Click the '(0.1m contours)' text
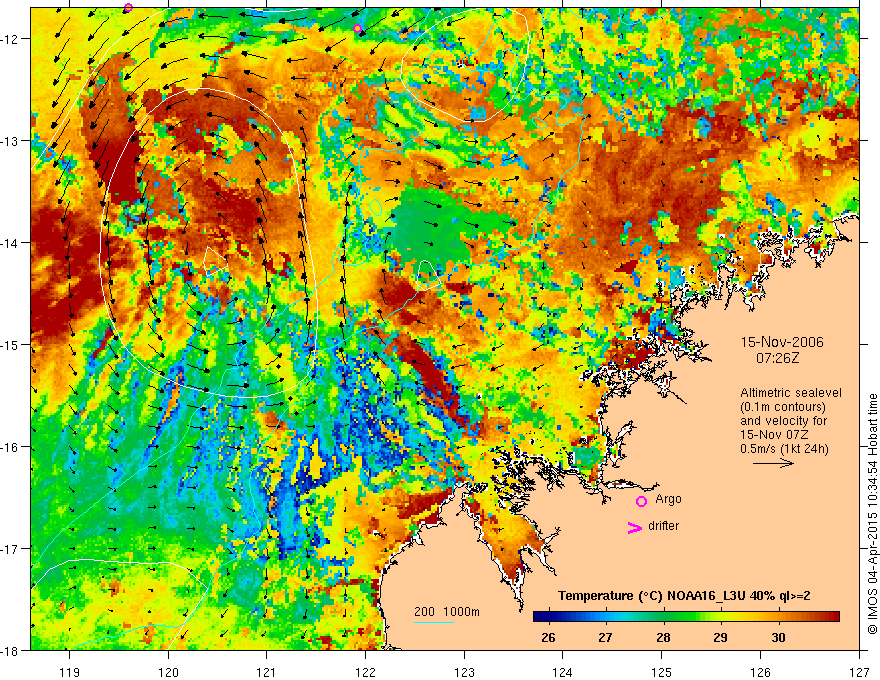The width and height of the screenshot is (880, 680). 783,407
